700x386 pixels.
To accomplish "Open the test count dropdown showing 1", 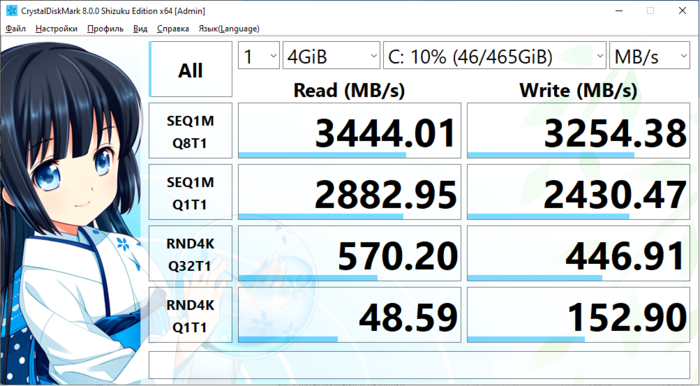I will click(x=259, y=55).
